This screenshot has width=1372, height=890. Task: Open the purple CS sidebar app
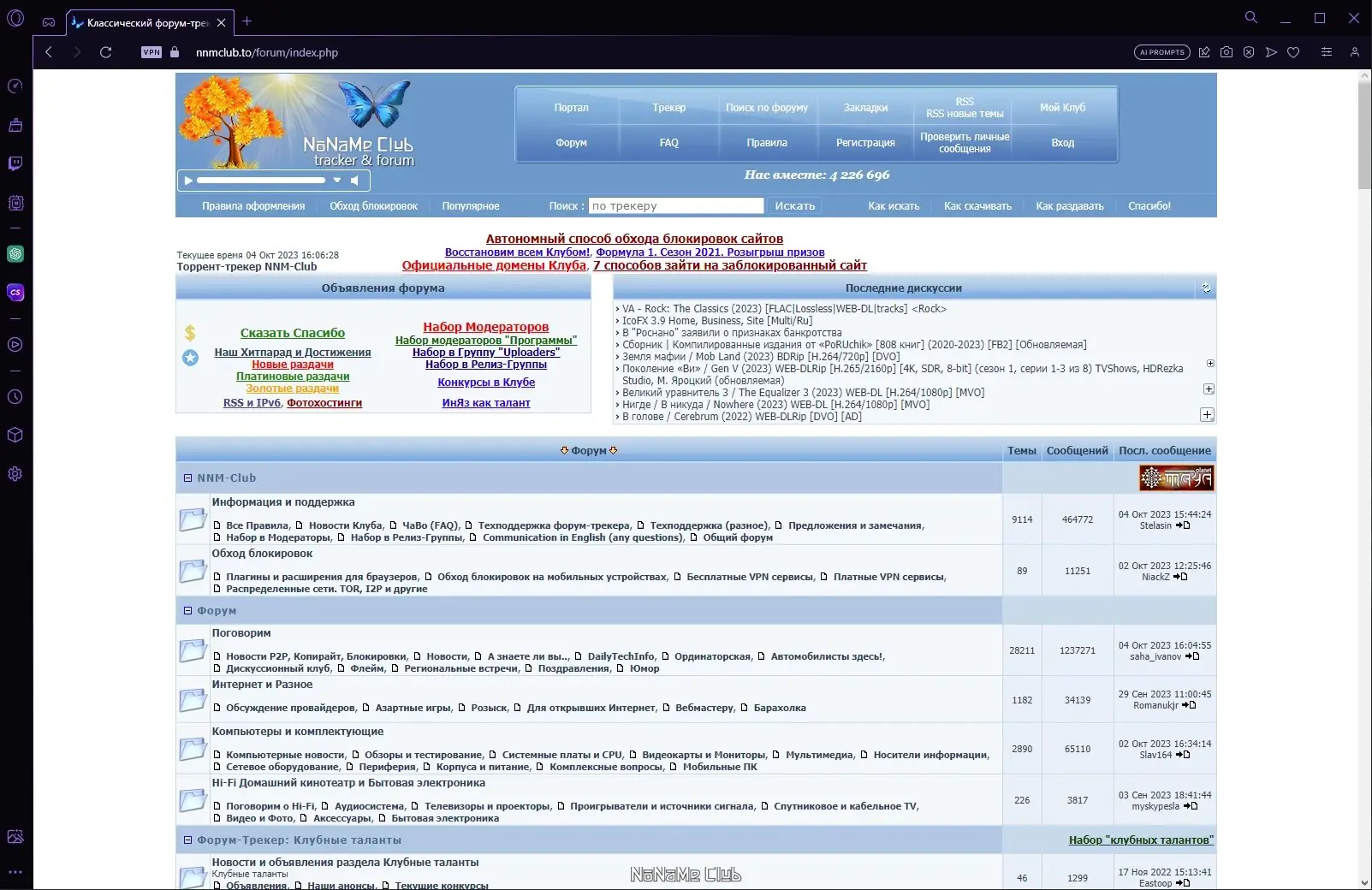point(15,293)
